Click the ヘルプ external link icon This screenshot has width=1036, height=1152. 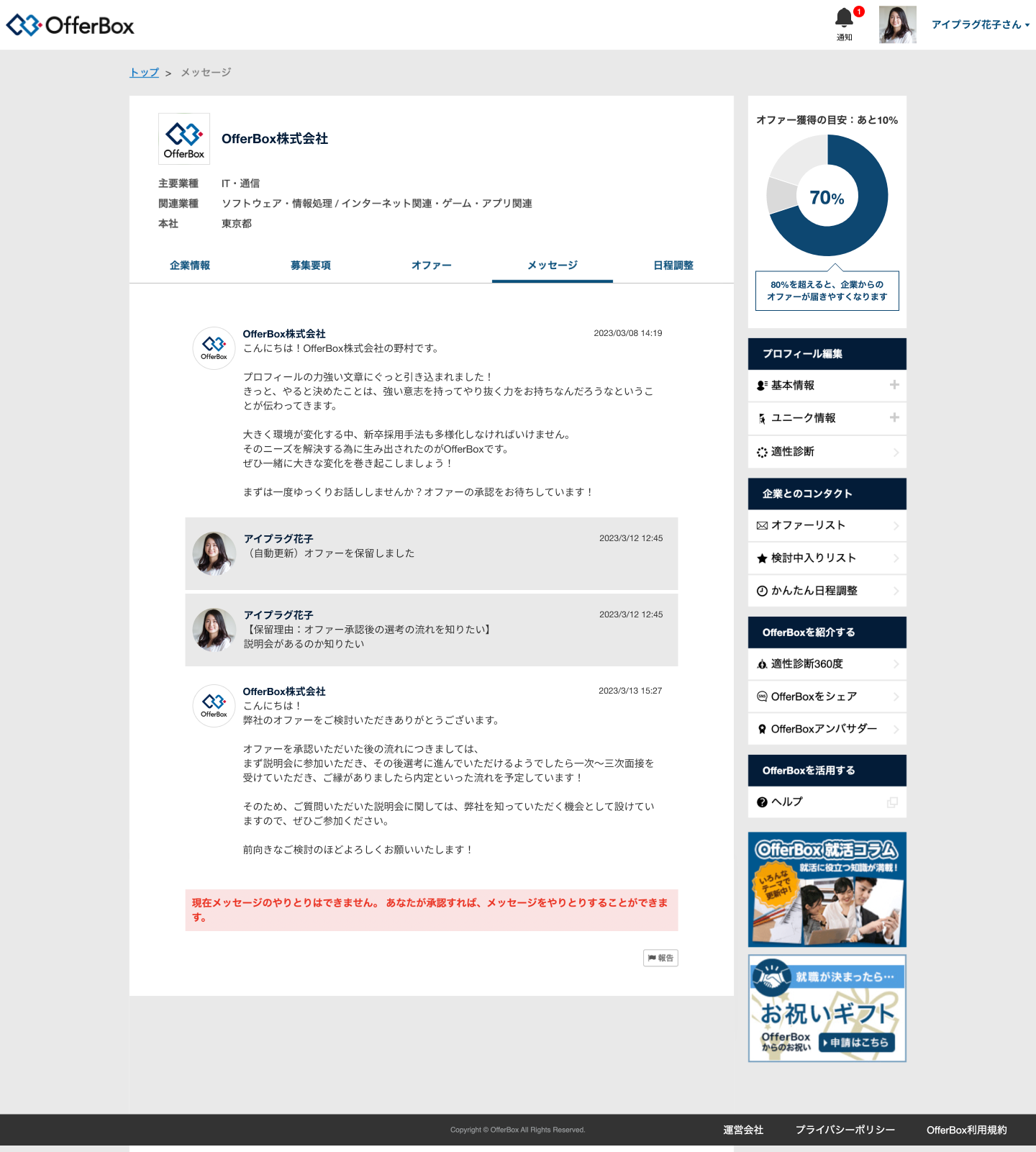[x=892, y=802]
